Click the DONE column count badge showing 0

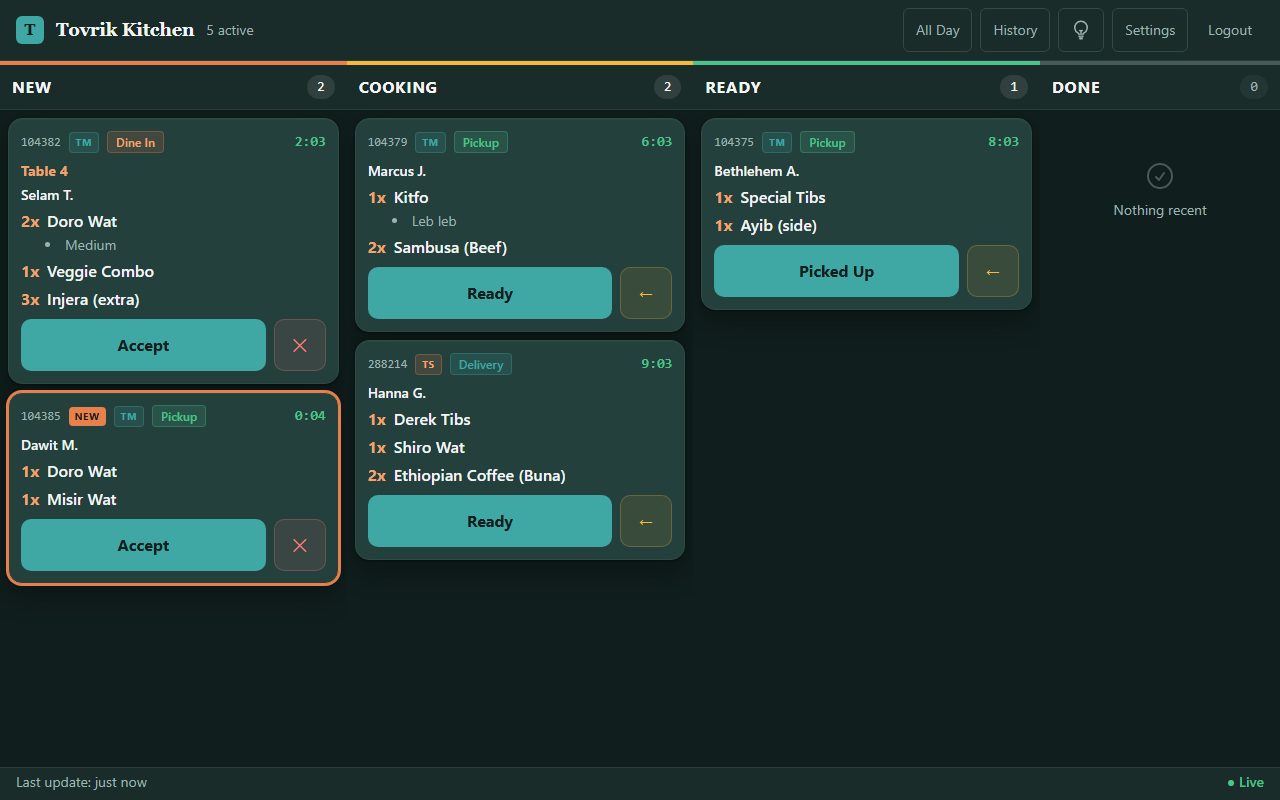(x=1254, y=87)
